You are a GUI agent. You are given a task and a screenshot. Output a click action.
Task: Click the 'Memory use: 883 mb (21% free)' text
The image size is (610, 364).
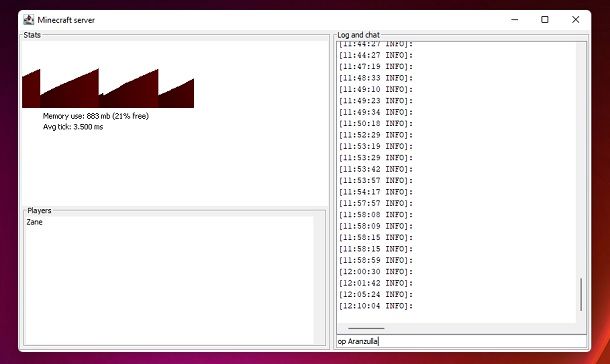[96, 116]
